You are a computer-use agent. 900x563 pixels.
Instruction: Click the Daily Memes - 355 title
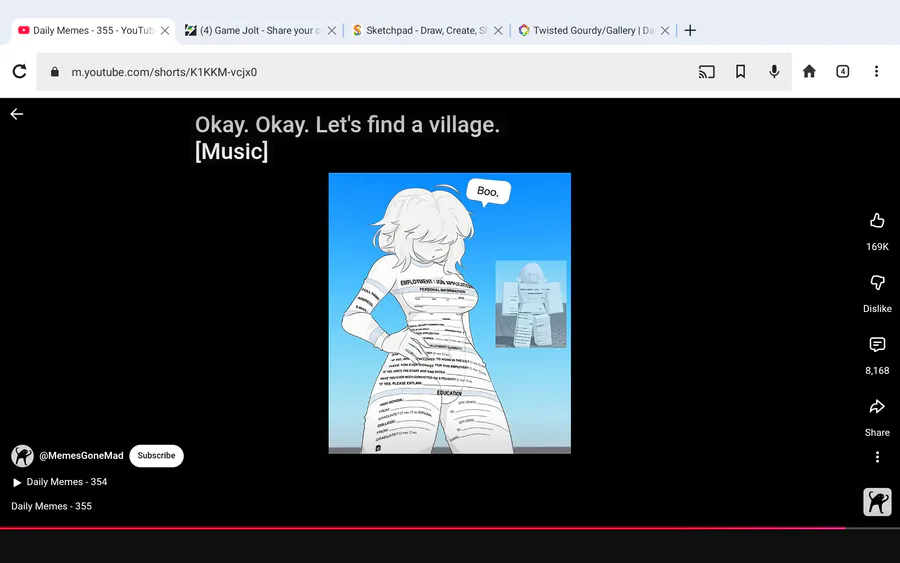coord(52,506)
